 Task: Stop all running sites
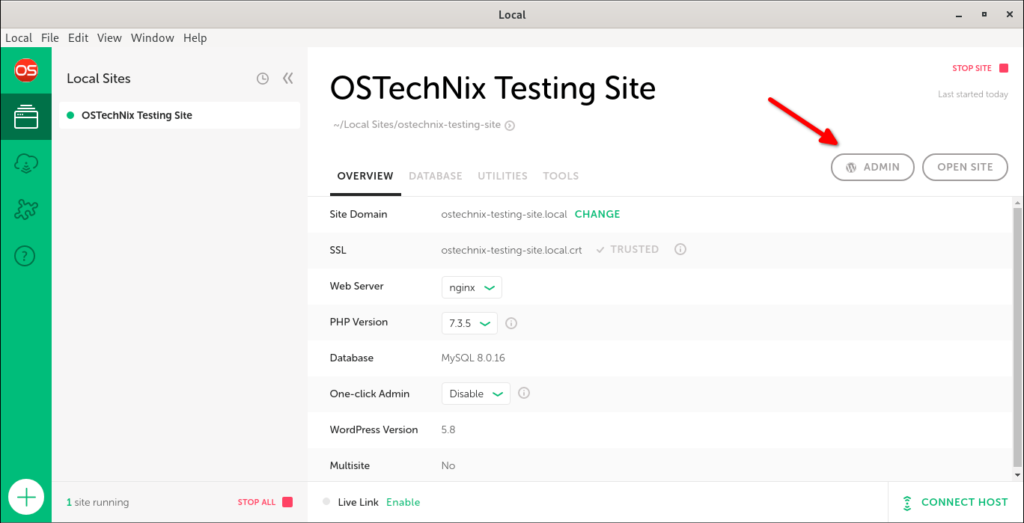tap(265, 502)
